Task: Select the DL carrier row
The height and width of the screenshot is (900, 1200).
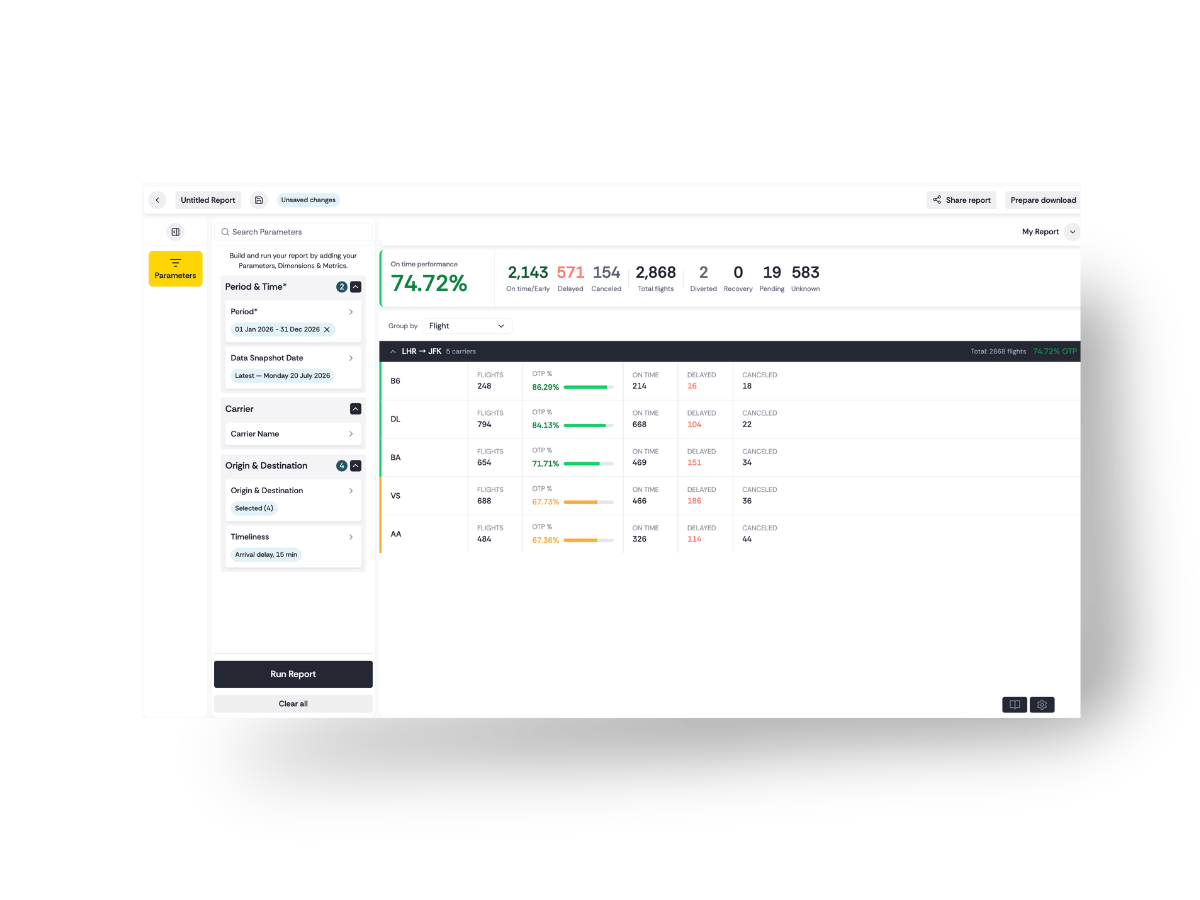Action: pyautogui.click(x=730, y=419)
